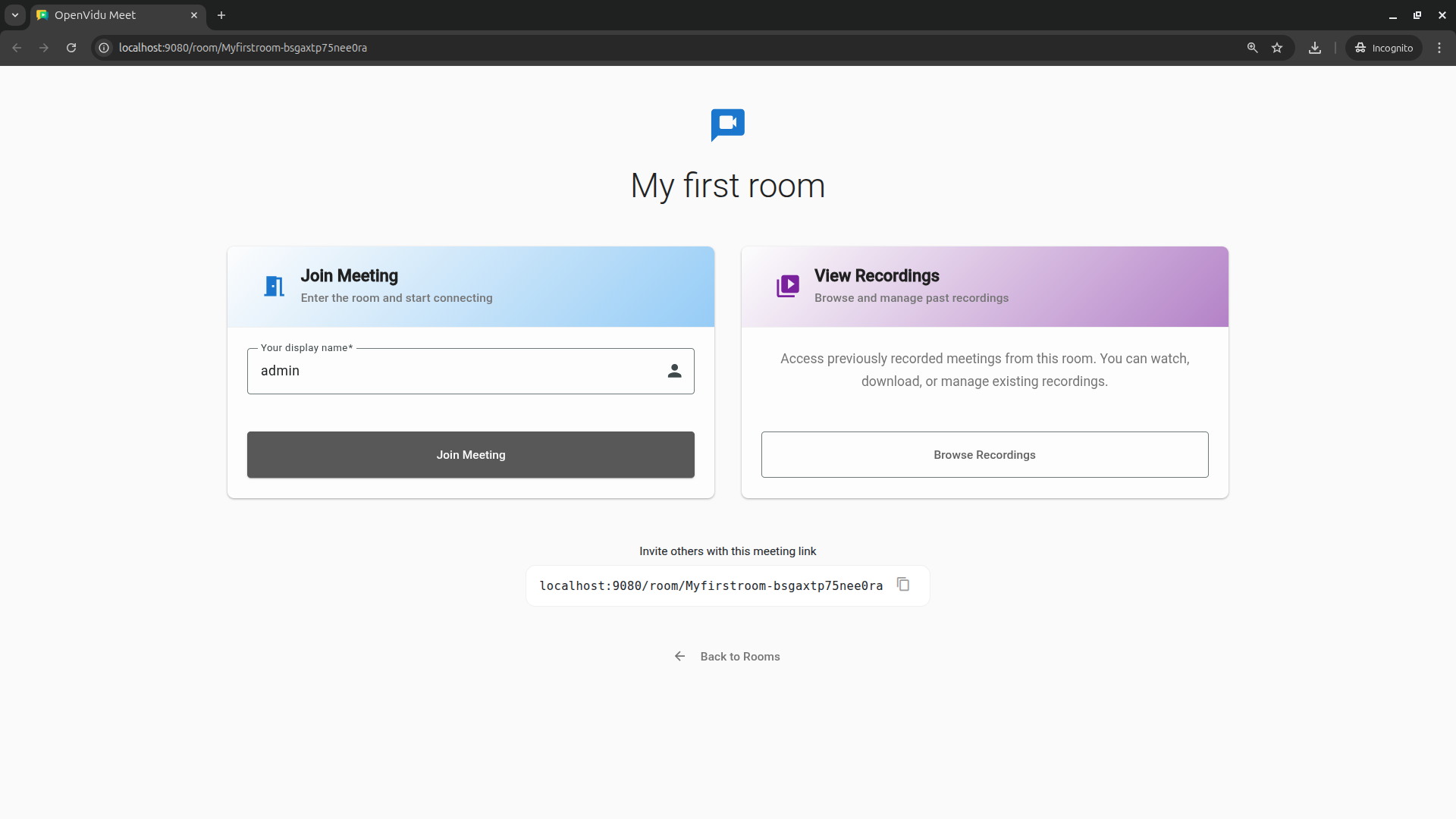This screenshot has width=1456, height=819.
Task: View site information icon in address bar
Action: pyautogui.click(x=105, y=48)
